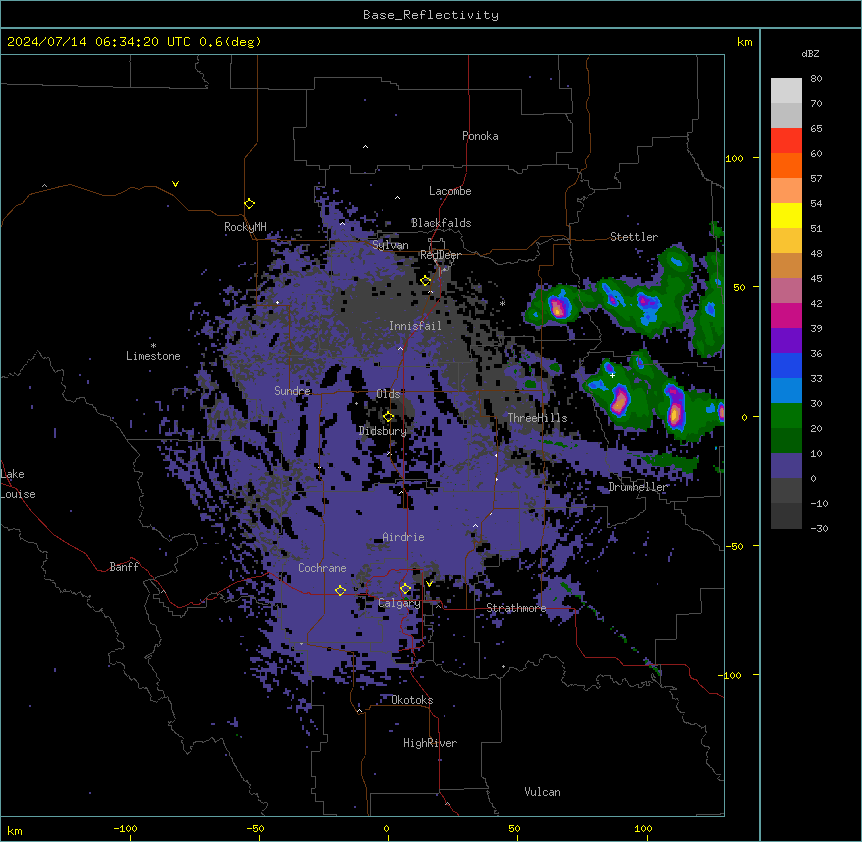Click the Lake Louise label
Viewport: 862px width, 842px height.
[18, 484]
